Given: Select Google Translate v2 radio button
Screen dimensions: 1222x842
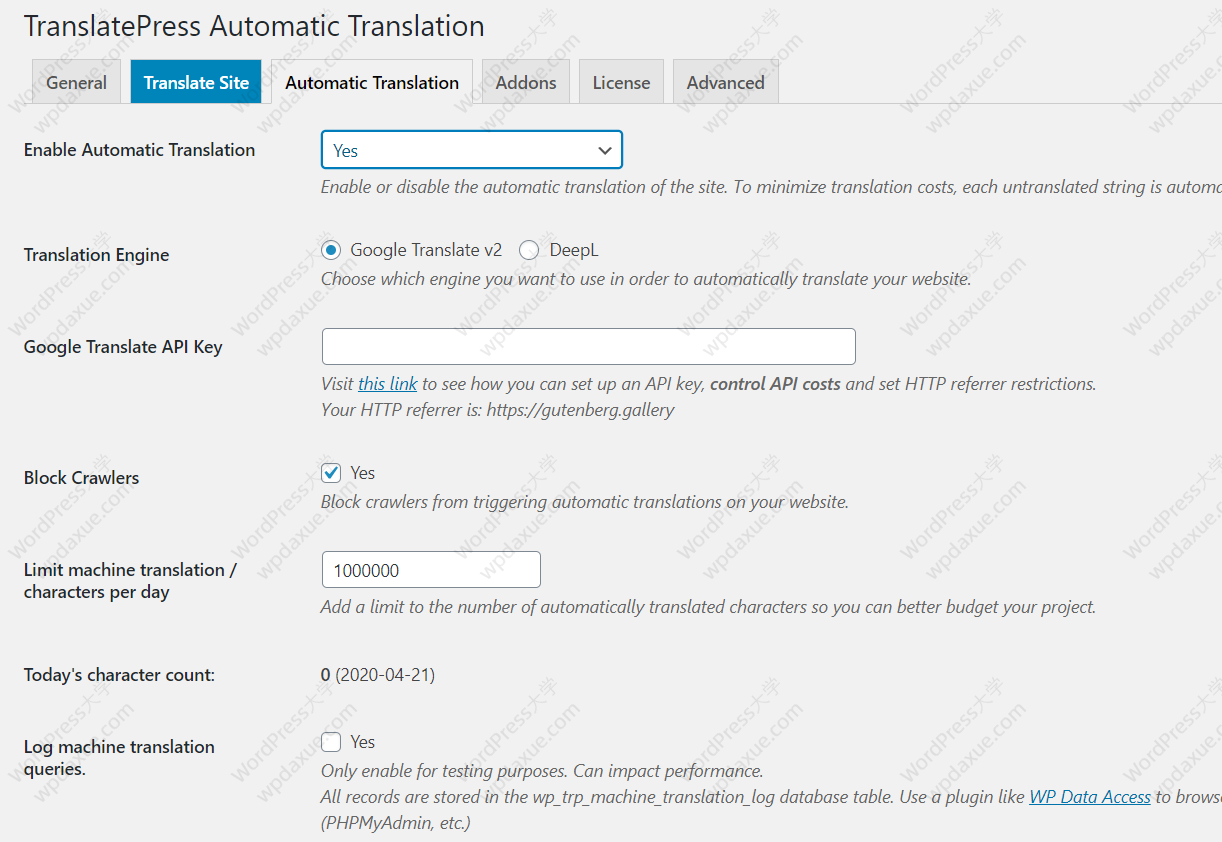Looking at the screenshot, I should pyautogui.click(x=332, y=250).
